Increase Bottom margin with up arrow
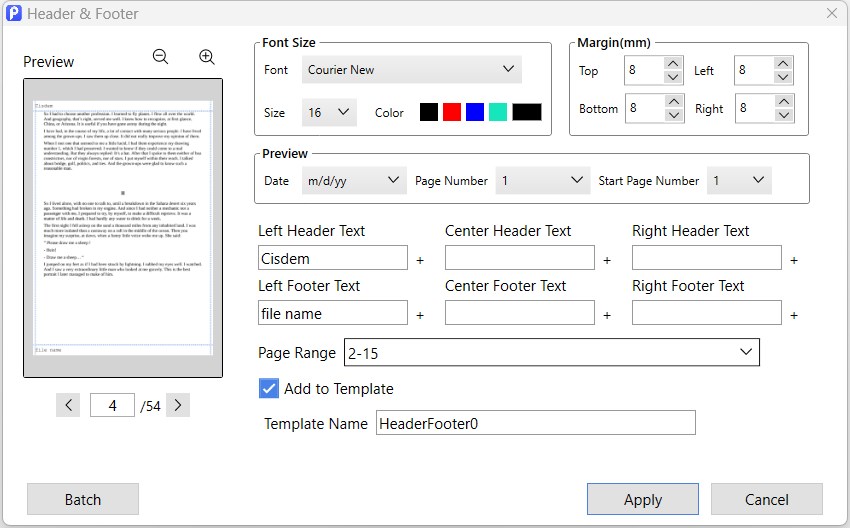This screenshot has width=850, height=528. coord(674,101)
